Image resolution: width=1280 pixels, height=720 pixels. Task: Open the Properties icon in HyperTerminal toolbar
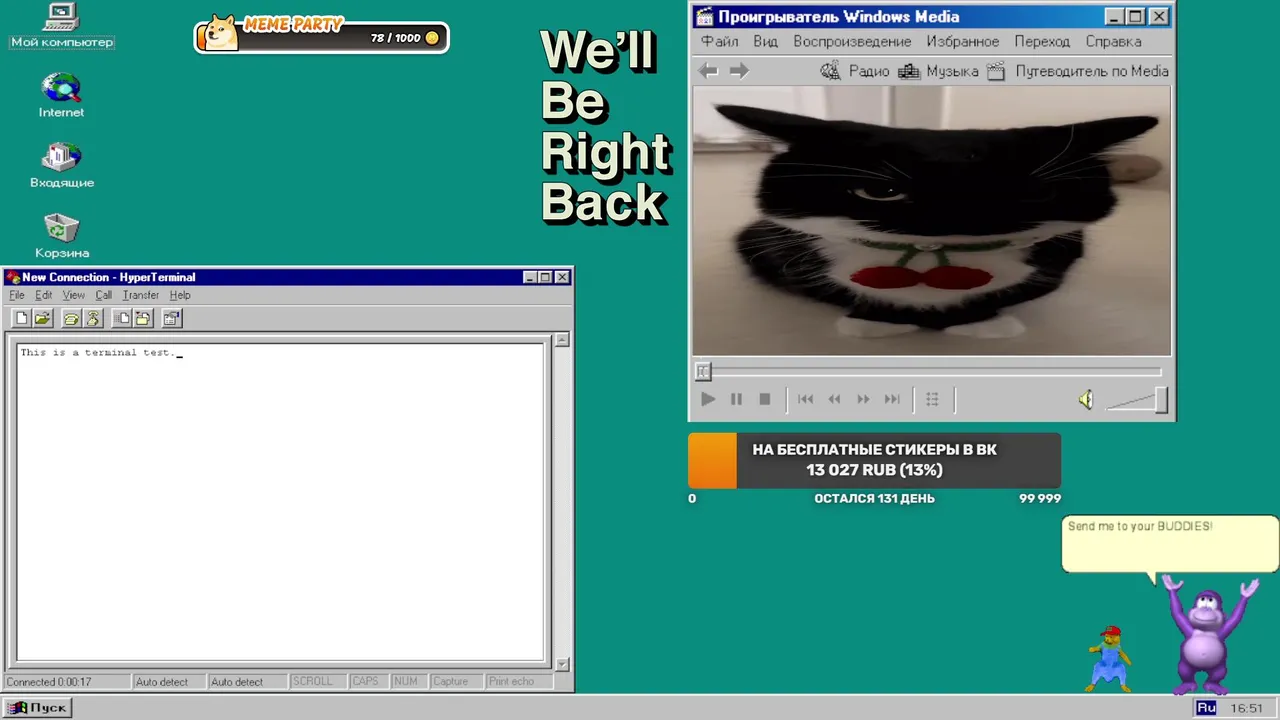(x=172, y=318)
